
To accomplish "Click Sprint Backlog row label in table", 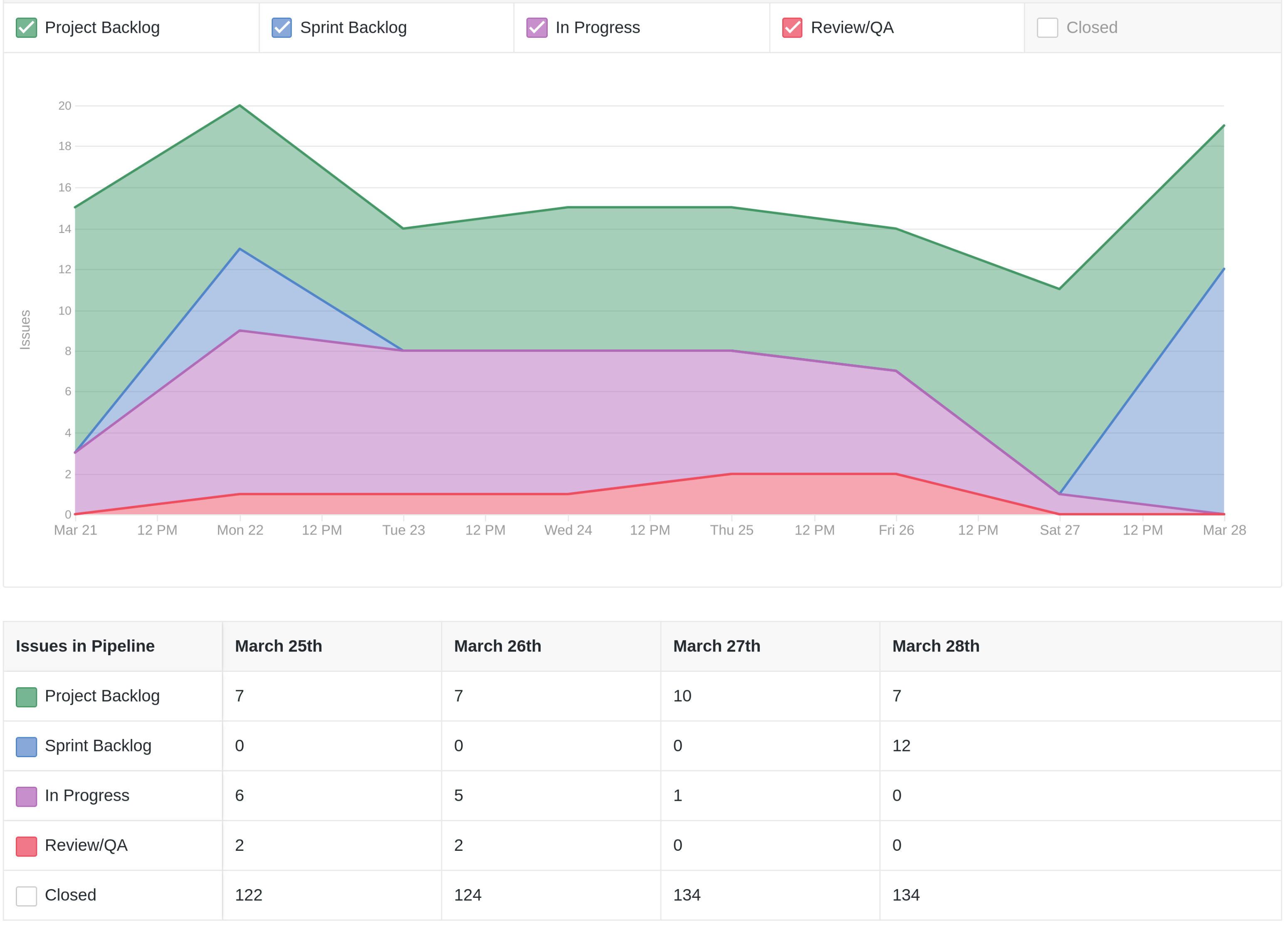I will point(98,746).
